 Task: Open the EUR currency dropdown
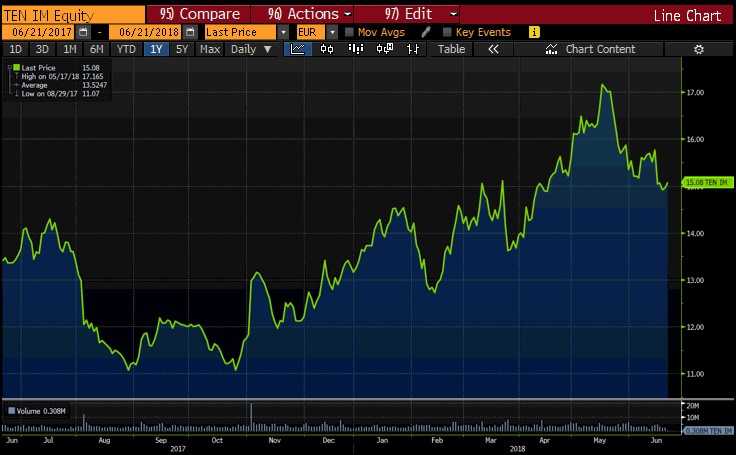click(331, 32)
